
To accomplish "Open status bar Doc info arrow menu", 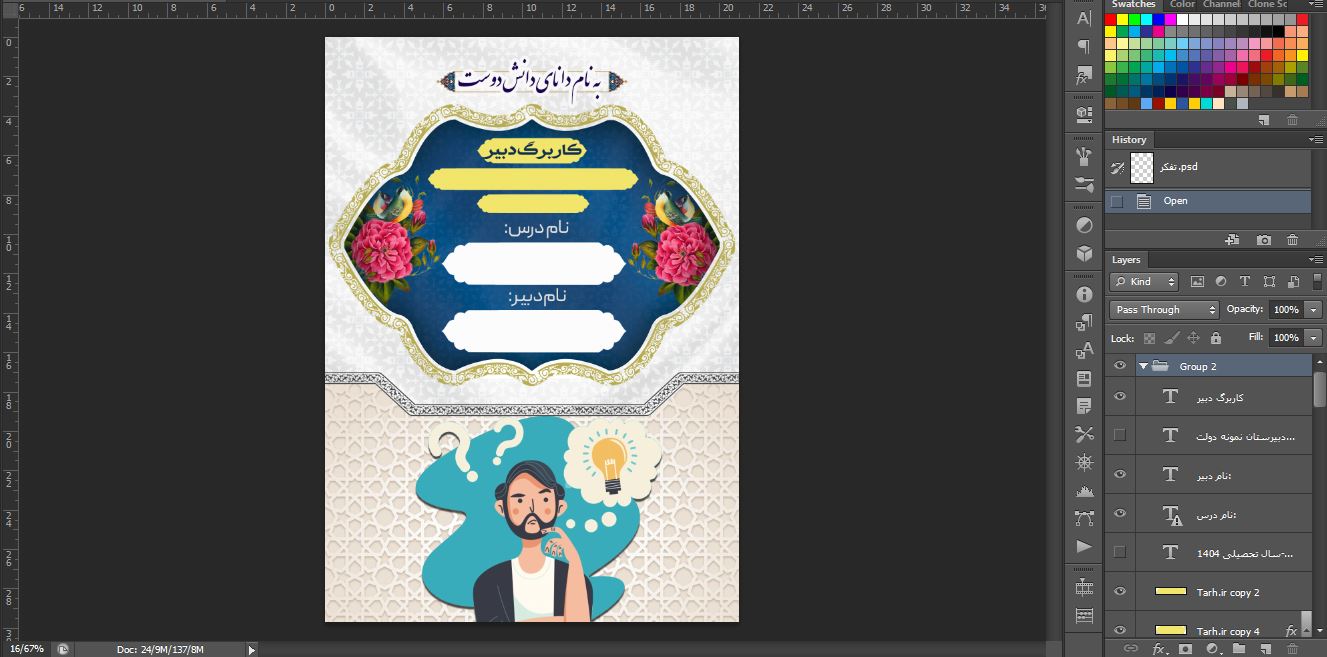I will [252, 649].
